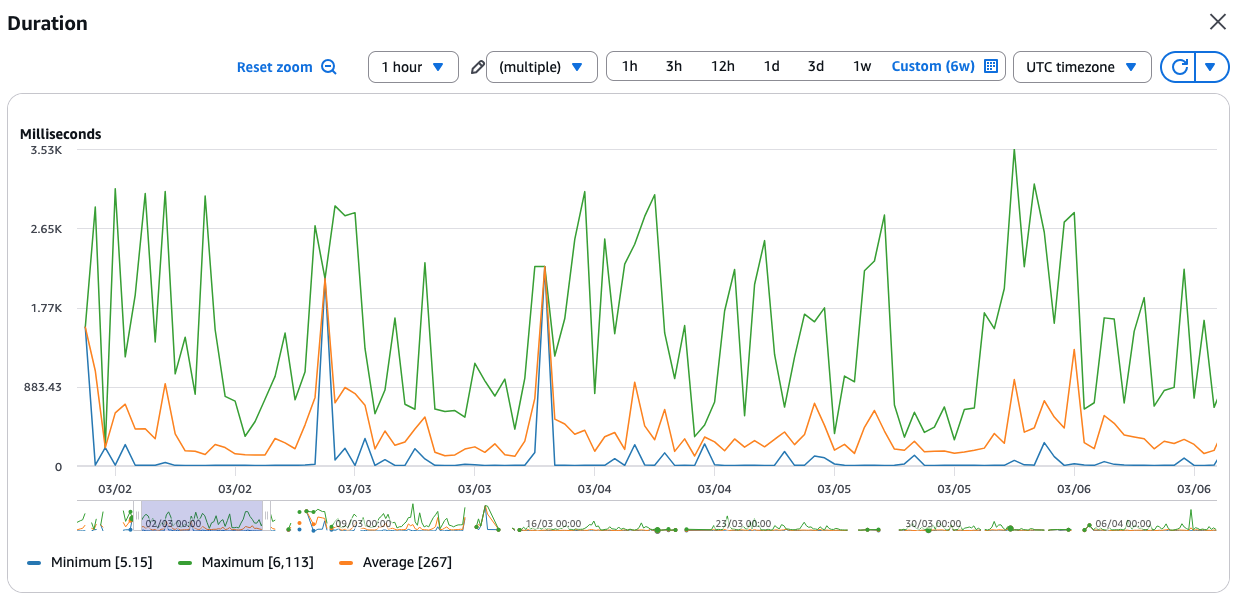The height and width of the screenshot is (602, 1242).
Task: Click the zoom-out magnifier icon
Action: [x=329, y=67]
